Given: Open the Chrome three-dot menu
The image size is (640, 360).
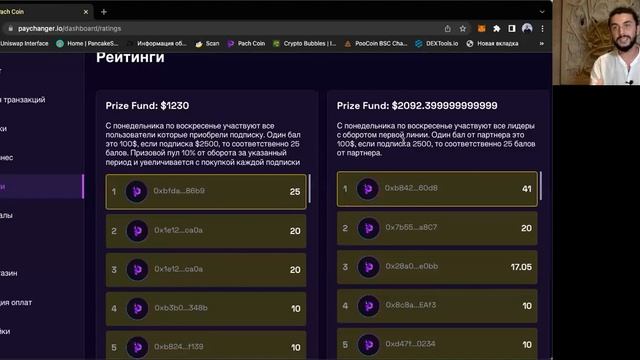Looking at the screenshot, I should 542,29.
